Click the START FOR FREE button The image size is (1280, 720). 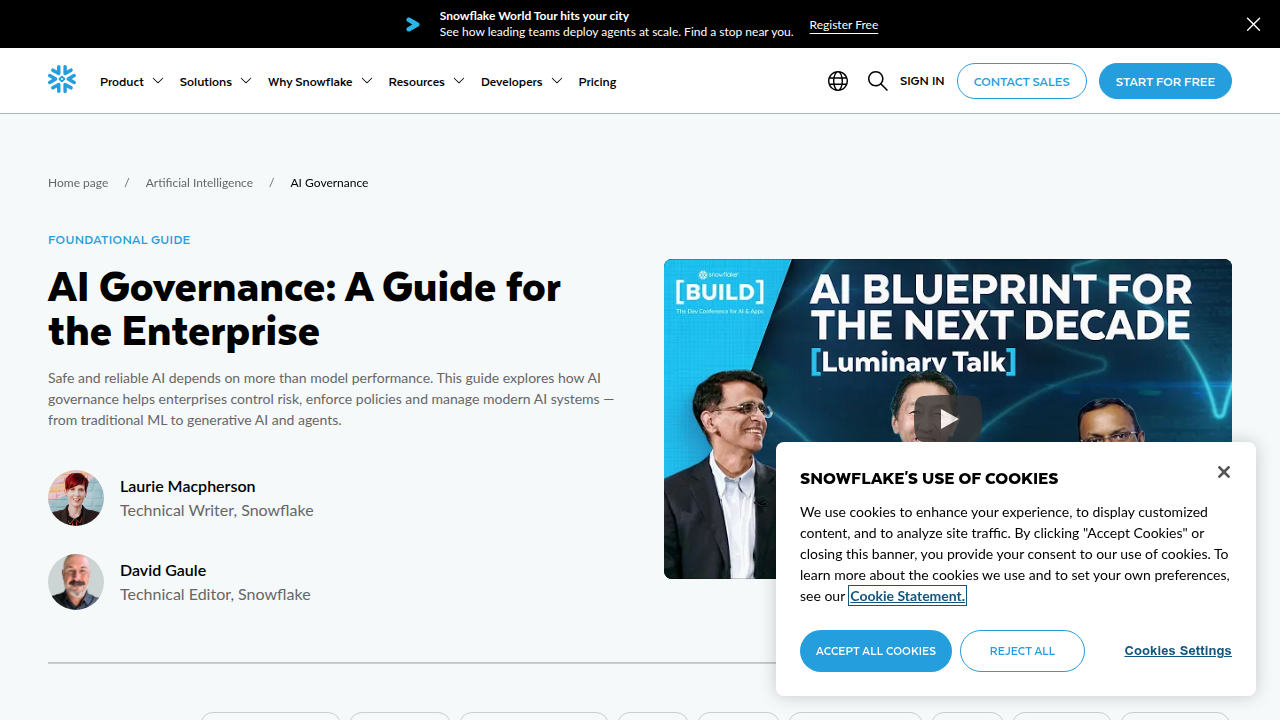pyautogui.click(x=1165, y=81)
